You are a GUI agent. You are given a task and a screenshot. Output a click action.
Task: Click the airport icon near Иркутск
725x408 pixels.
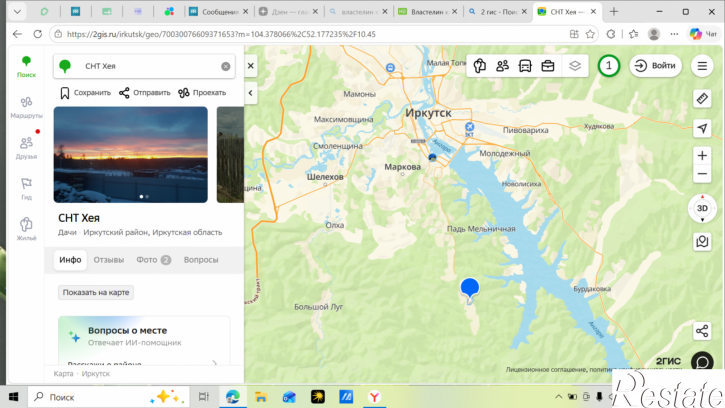coord(469,127)
